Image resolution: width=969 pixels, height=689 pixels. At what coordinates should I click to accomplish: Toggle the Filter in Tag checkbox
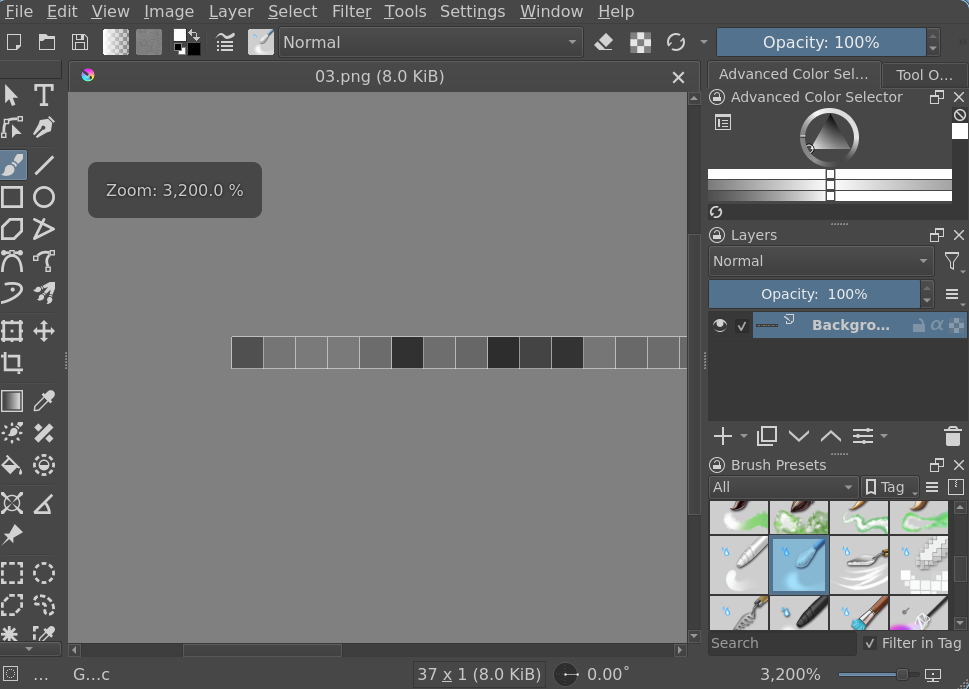tap(870, 643)
